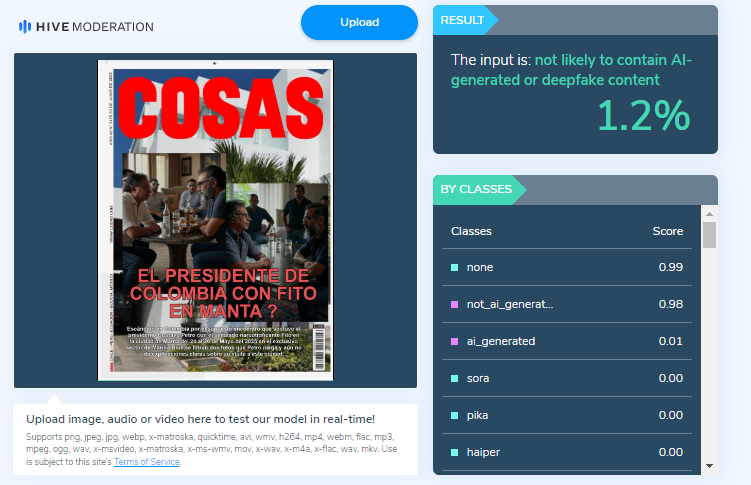This screenshot has width=751, height=485.
Task: Click the 'Score' column header
Action: (x=668, y=231)
